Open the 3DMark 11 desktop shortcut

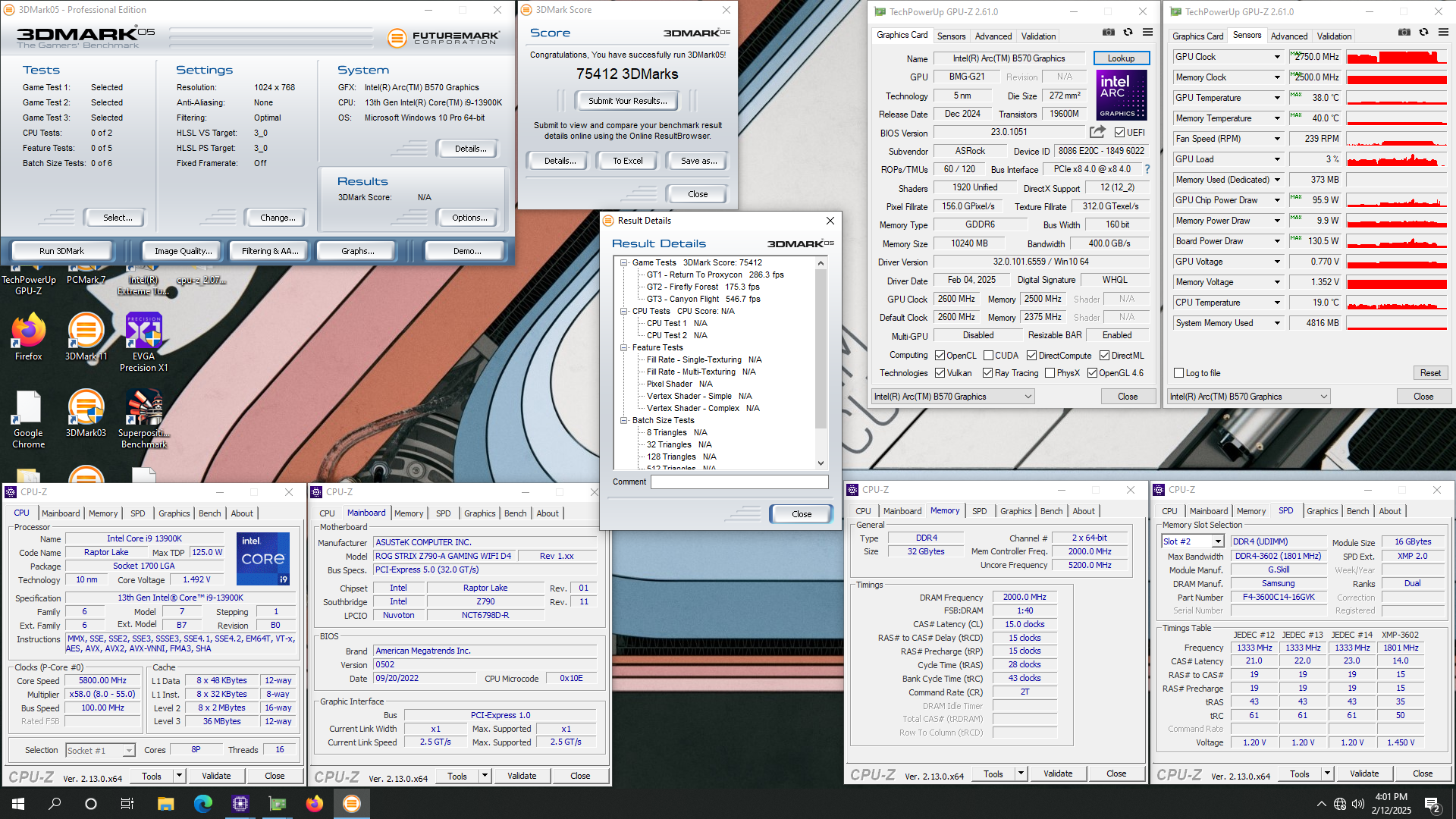point(86,337)
